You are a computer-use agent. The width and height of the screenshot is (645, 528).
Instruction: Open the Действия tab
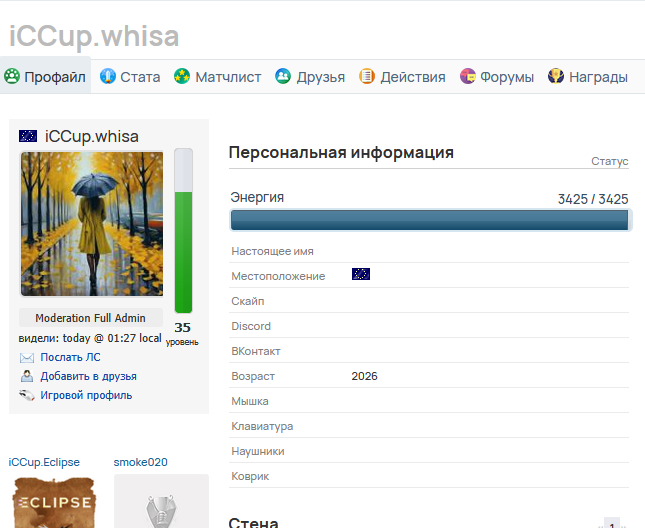(402, 77)
